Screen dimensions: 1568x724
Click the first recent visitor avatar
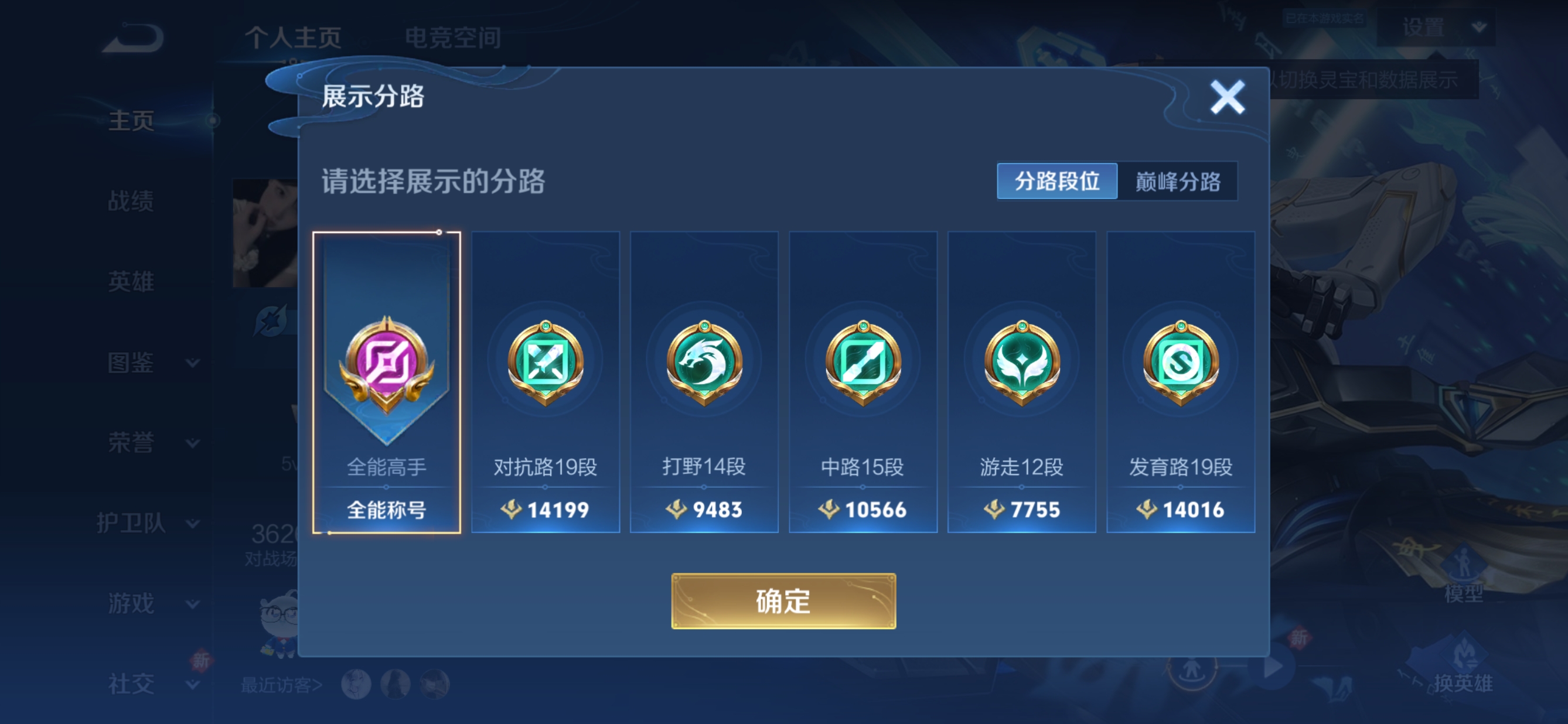point(356,684)
